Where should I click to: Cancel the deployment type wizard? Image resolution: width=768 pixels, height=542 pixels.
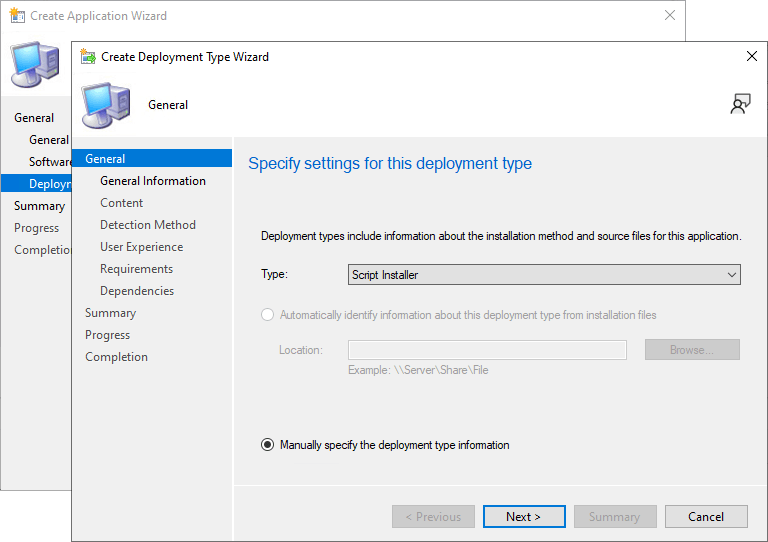pyautogui.click(x=706, y=517)
